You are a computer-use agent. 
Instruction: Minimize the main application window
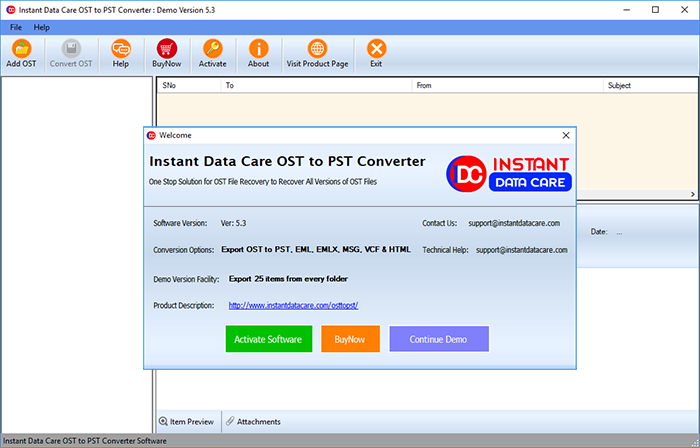pyautogui.click(x=626, y=10)
